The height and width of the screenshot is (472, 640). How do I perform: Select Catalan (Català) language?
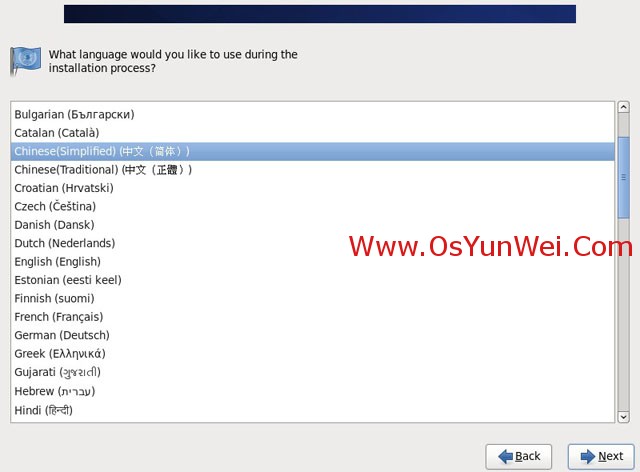[x=57, y=132]
